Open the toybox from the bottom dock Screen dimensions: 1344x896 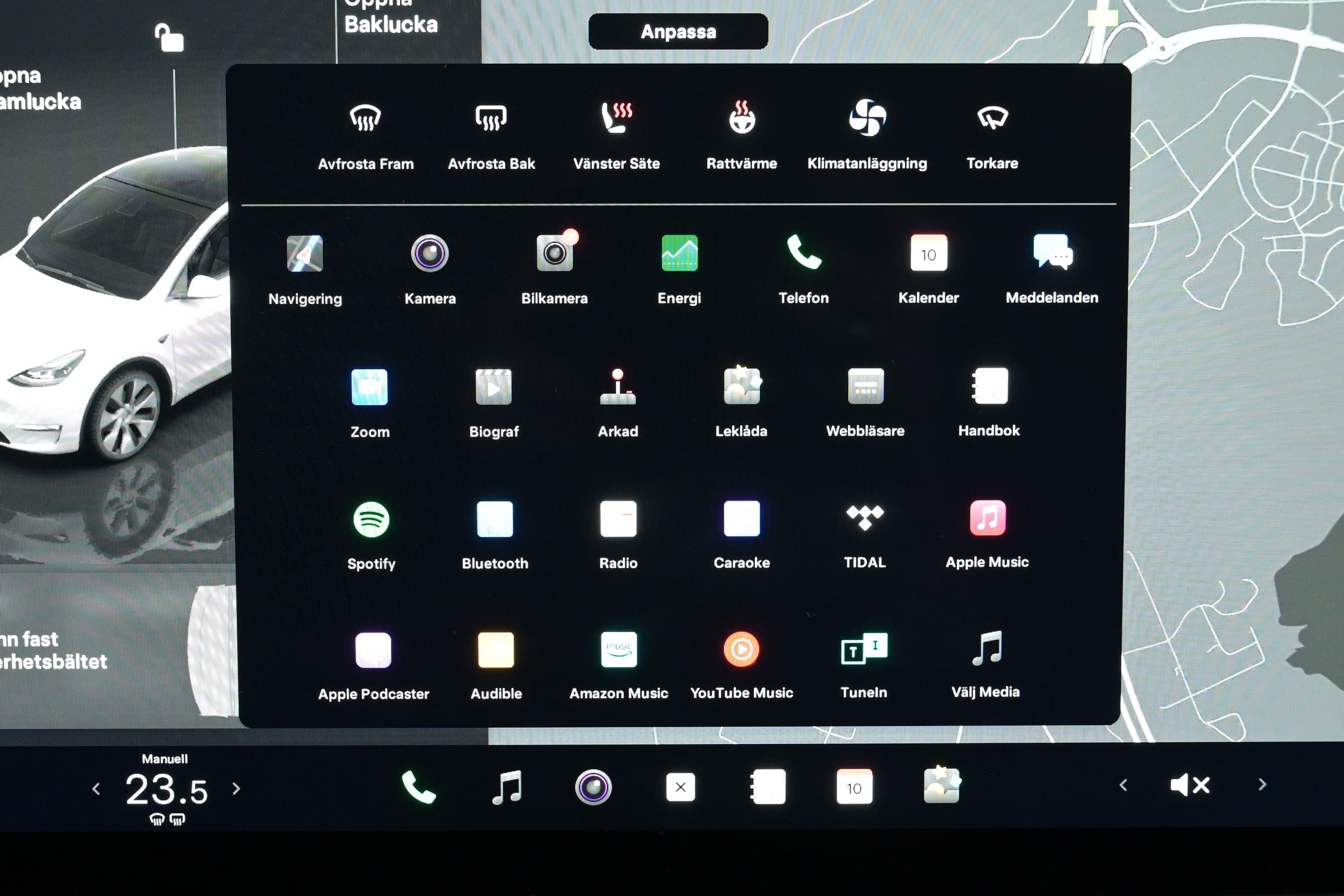(942, 785)
